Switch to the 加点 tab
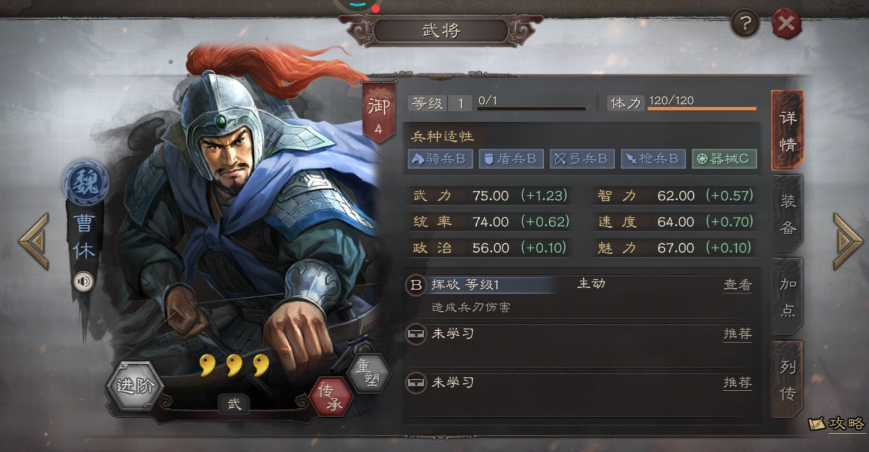869x452 pixels. (x=788, y=297)
